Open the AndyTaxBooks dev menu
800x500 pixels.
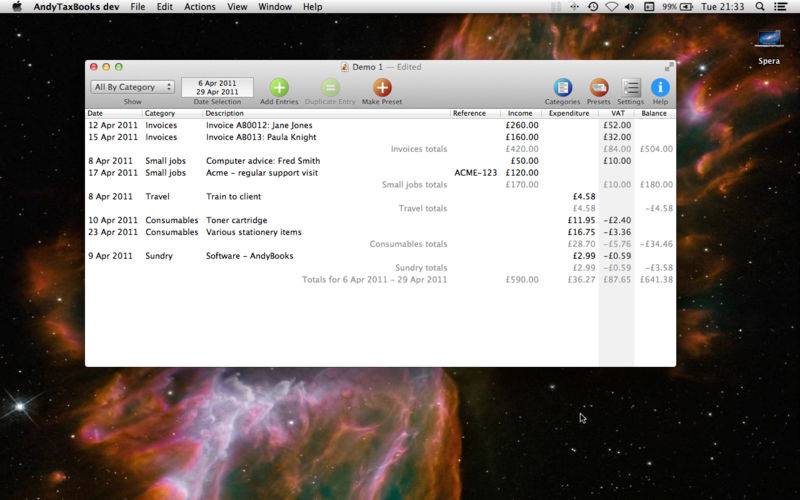point(77,7)
